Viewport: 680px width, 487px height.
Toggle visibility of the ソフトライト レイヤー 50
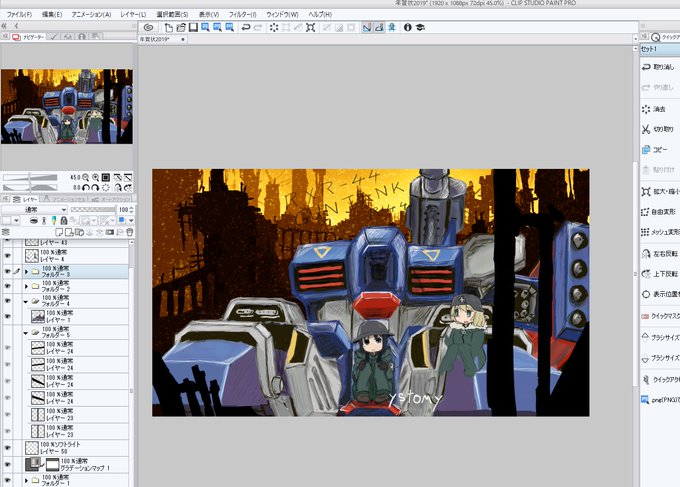[7, 448]
